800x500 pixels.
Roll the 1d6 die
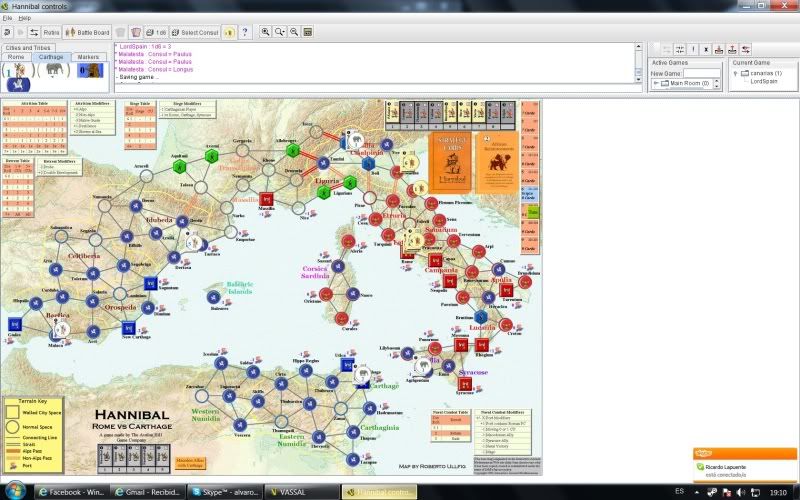point(156,32)
